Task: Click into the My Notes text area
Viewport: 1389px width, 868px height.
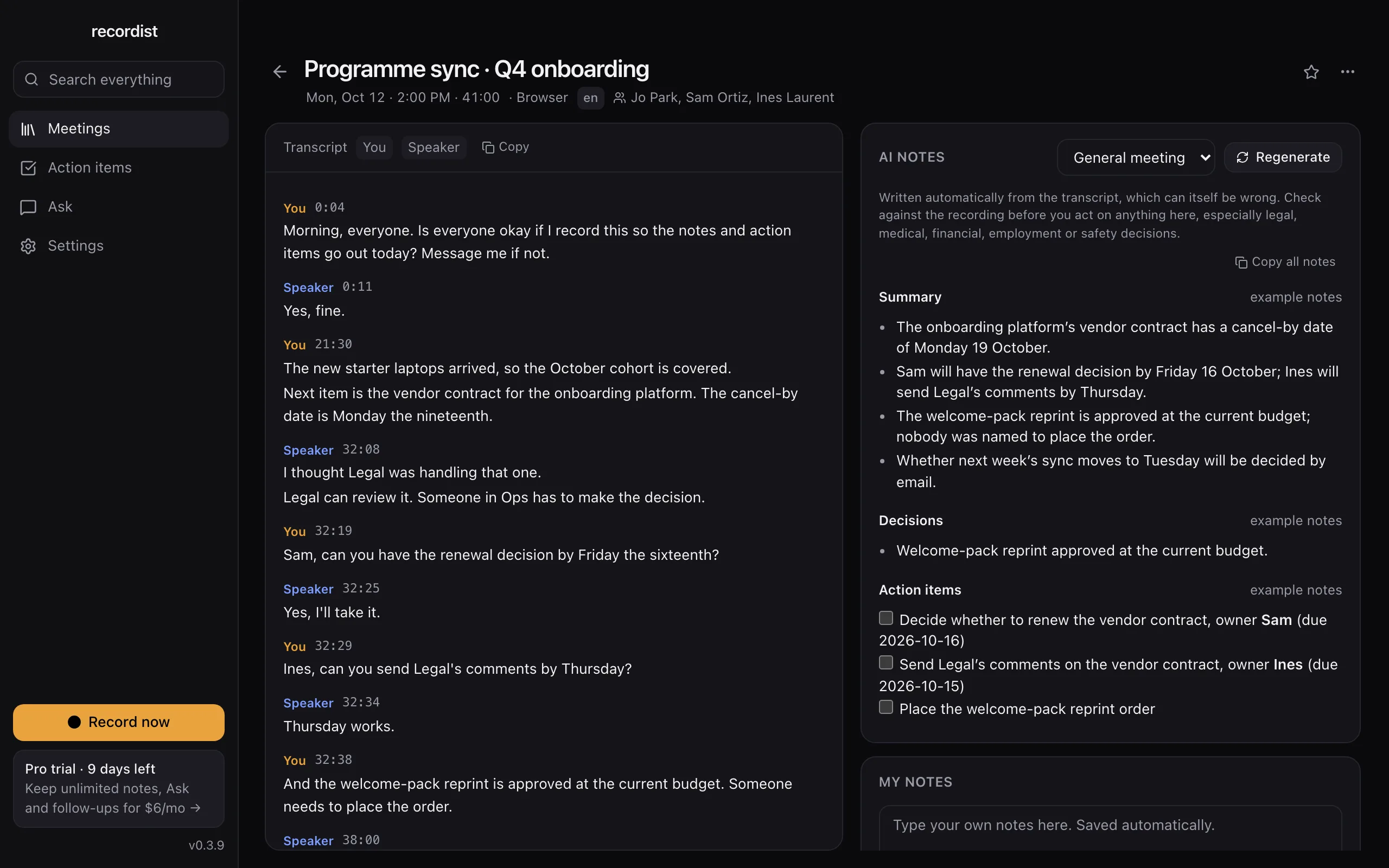Action: coord(1110,827)
